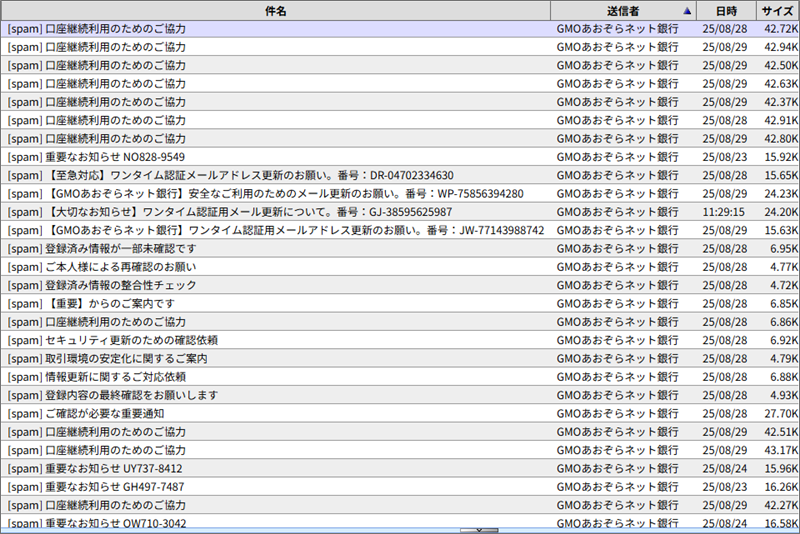Viewport: 800px width, 534px height.
Task: Open ご本人様による再確認のお願い message
Action: [400, 267]
